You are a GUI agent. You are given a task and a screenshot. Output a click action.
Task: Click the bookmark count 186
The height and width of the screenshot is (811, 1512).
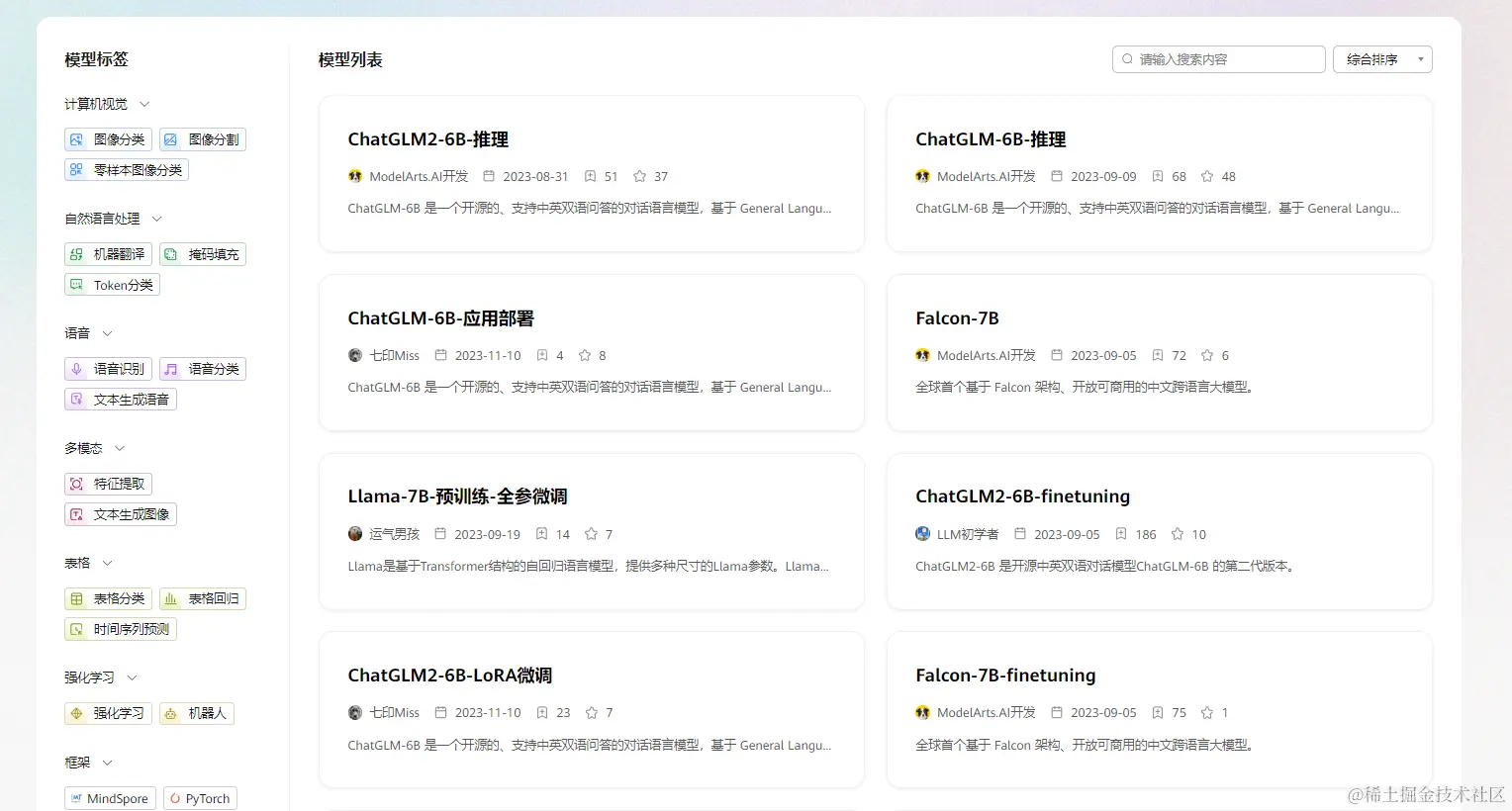(1146, 534)
